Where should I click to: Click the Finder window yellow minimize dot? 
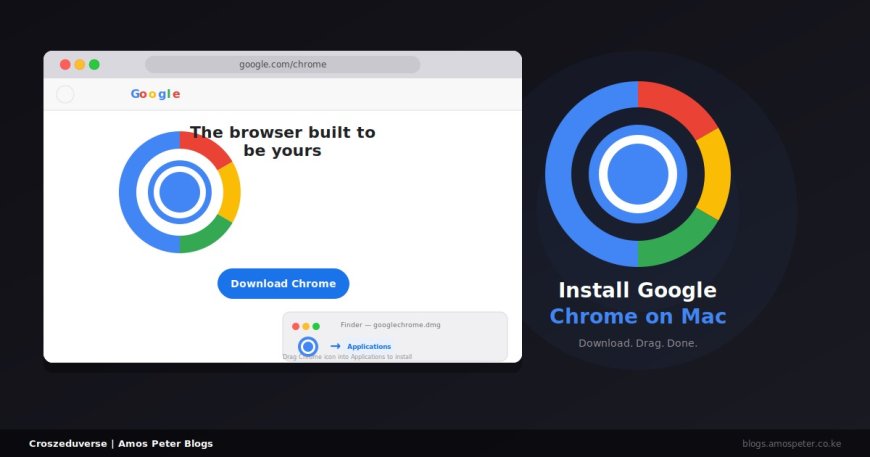coord(306,326)
